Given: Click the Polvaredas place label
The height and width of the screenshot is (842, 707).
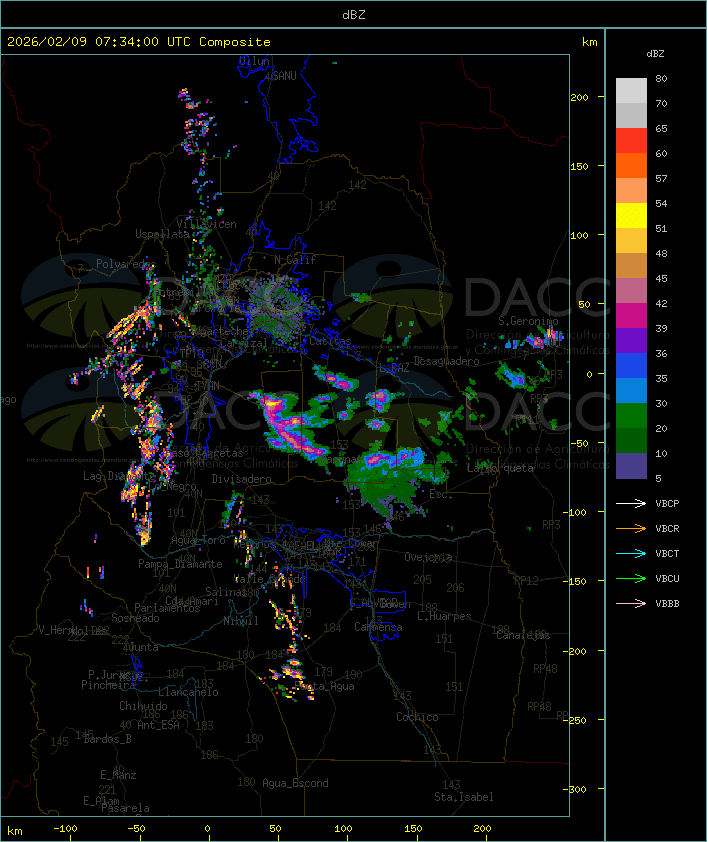Looking at the screenshot, I should click(126, 264).
